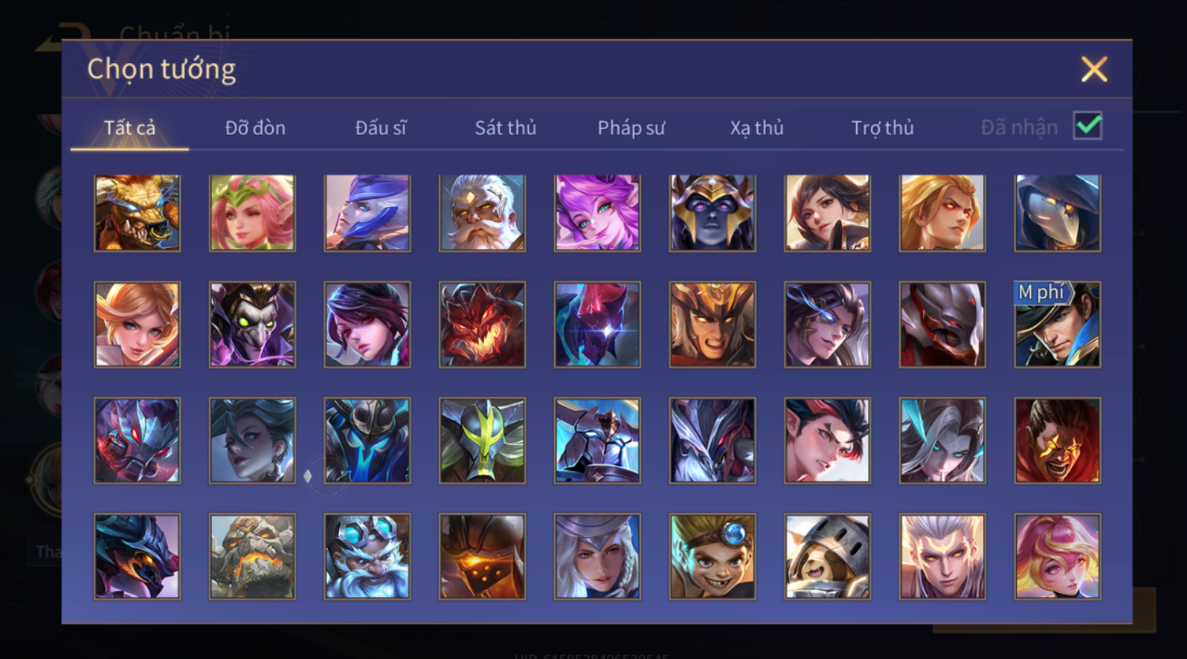Viewport: 1187px width, 659px height.
Task: Open the Trợ thủ tab
Action: (x=883, y=128)
